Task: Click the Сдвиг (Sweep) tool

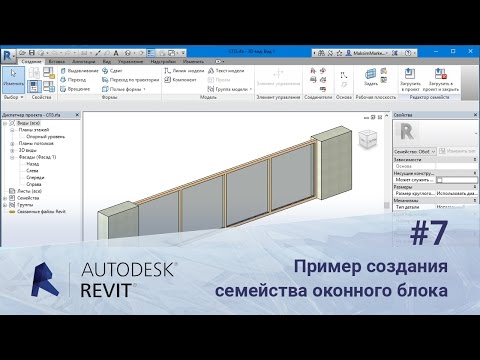Action: click(112, 71)
